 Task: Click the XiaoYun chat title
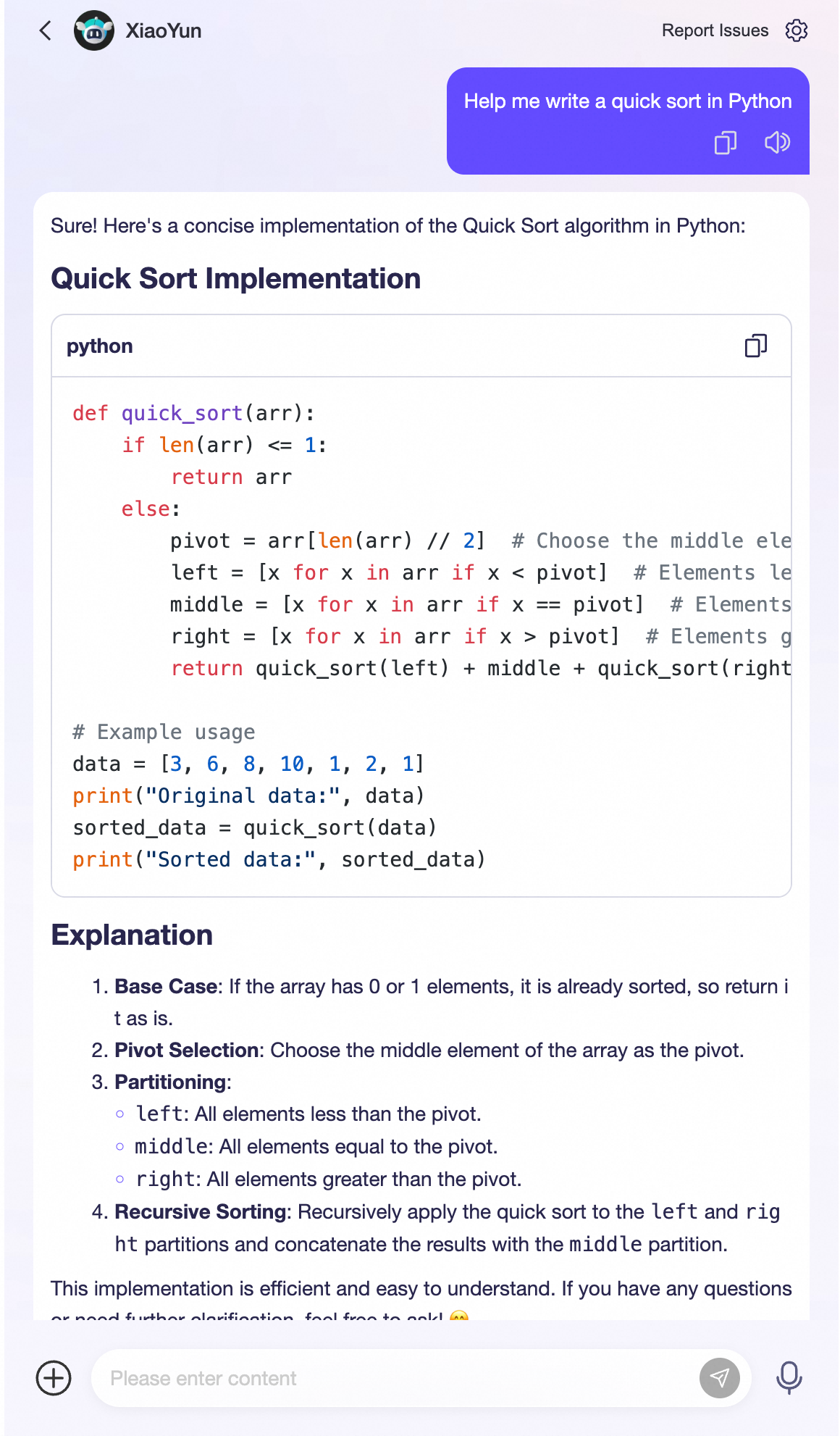pos(164,30)
